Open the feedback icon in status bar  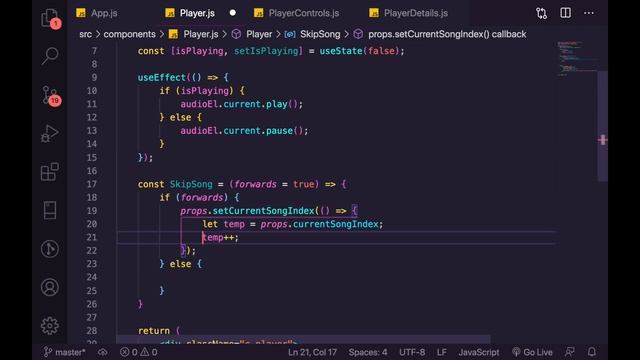coord(570,352)
